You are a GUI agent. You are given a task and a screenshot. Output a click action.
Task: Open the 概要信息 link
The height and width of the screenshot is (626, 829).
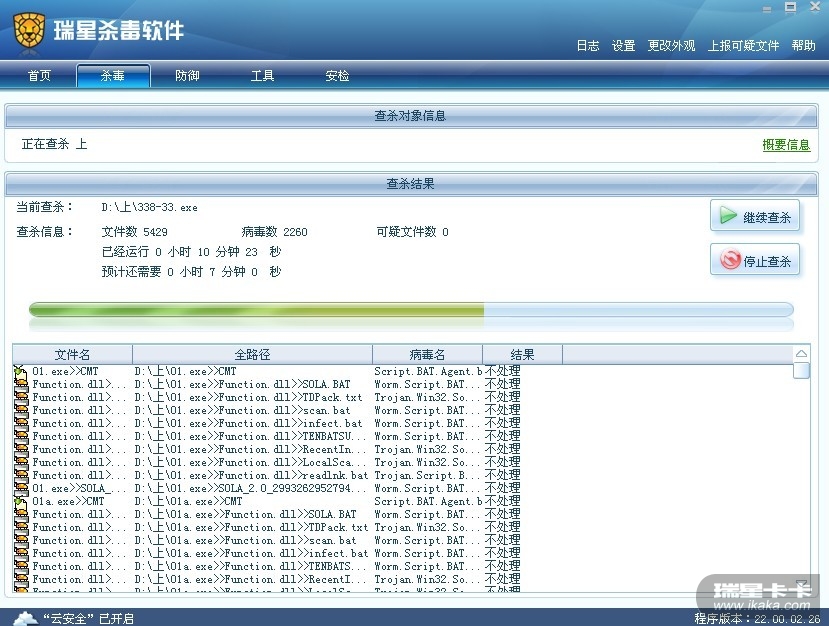coord(786,145)
